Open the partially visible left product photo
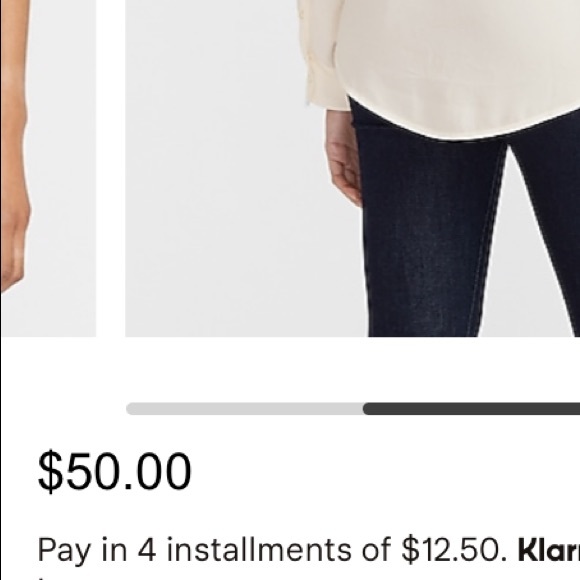 click(x=48, y=168)
